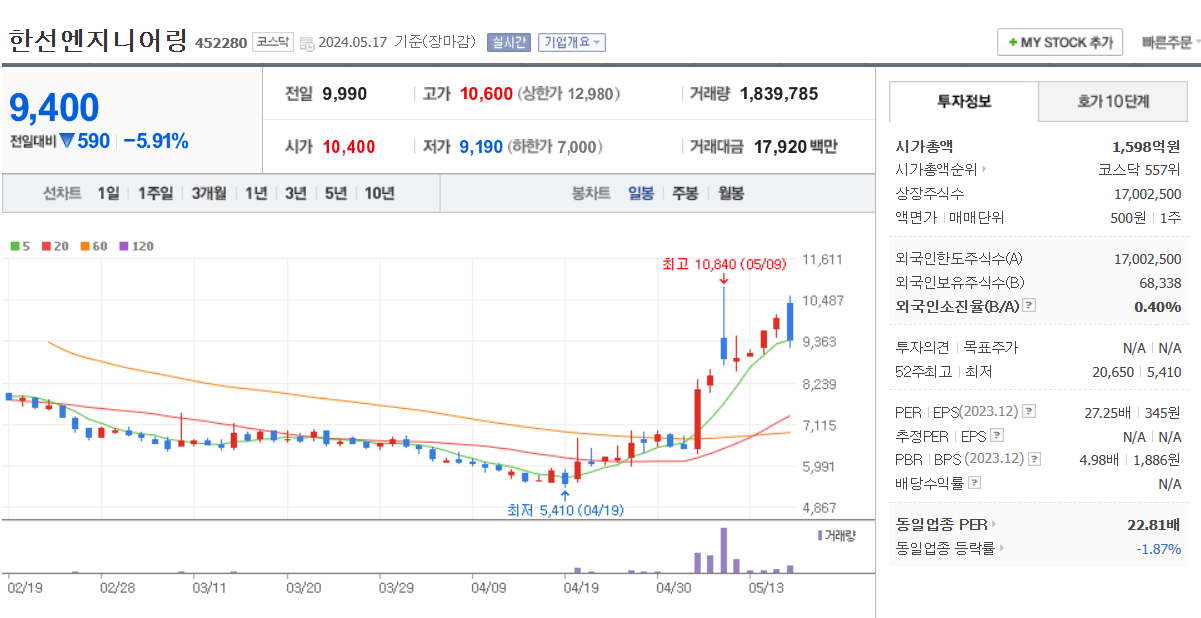Expand the 빠른주문 dropdown
The height and width of the screenshot is (618, 1201).
pos(1171,43)
